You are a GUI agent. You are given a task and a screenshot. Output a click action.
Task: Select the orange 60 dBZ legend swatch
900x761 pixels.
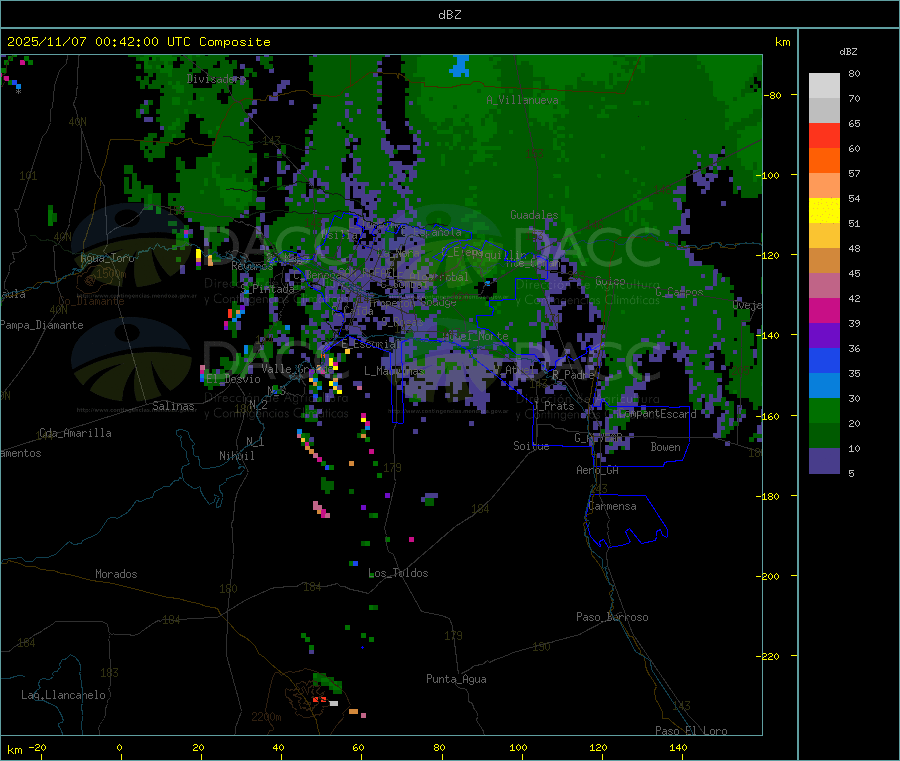(x=824, y=161)
